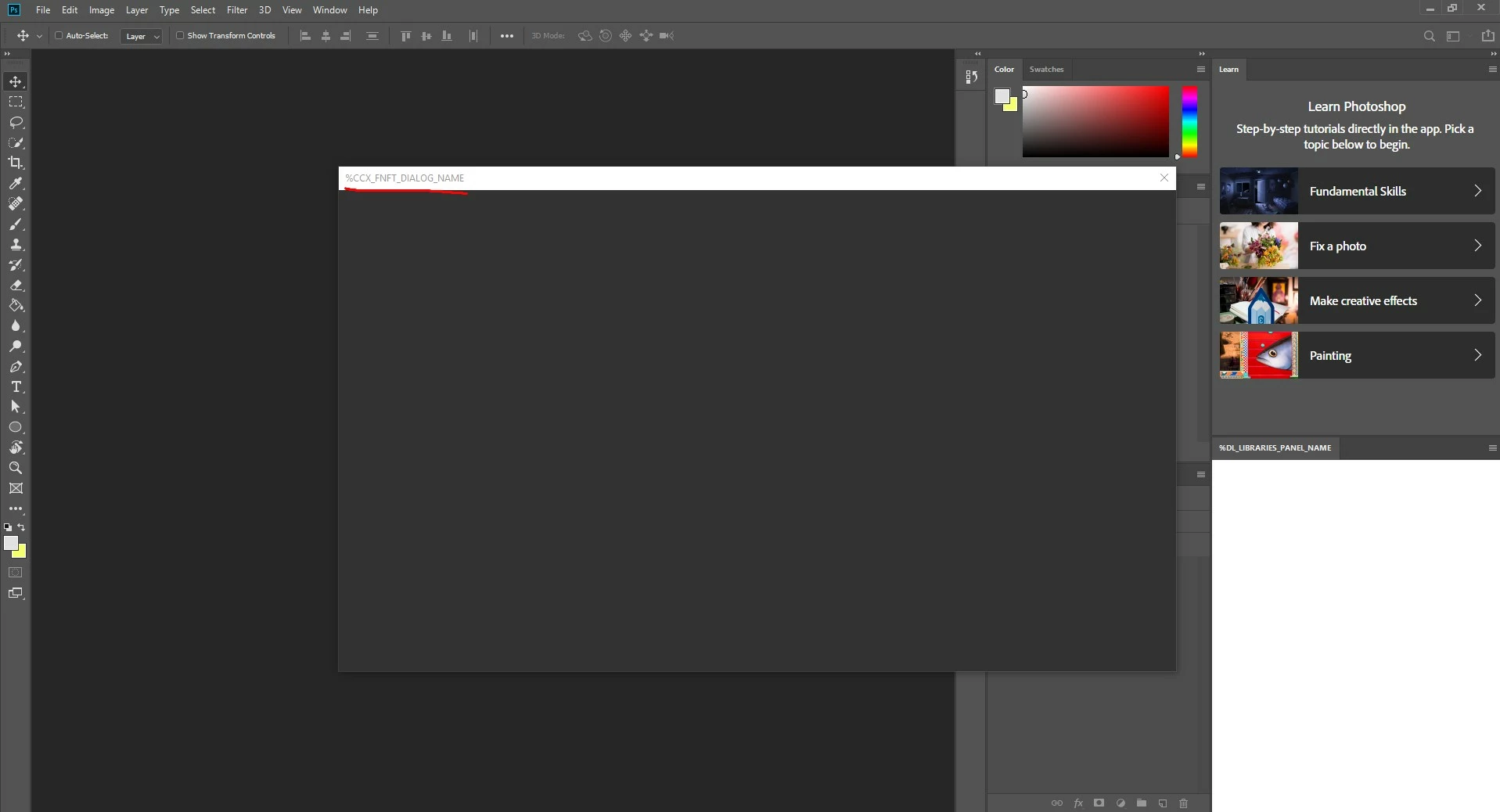Select the Spot Healing Brush tool

pyautogui.click(x=16, y=203)
